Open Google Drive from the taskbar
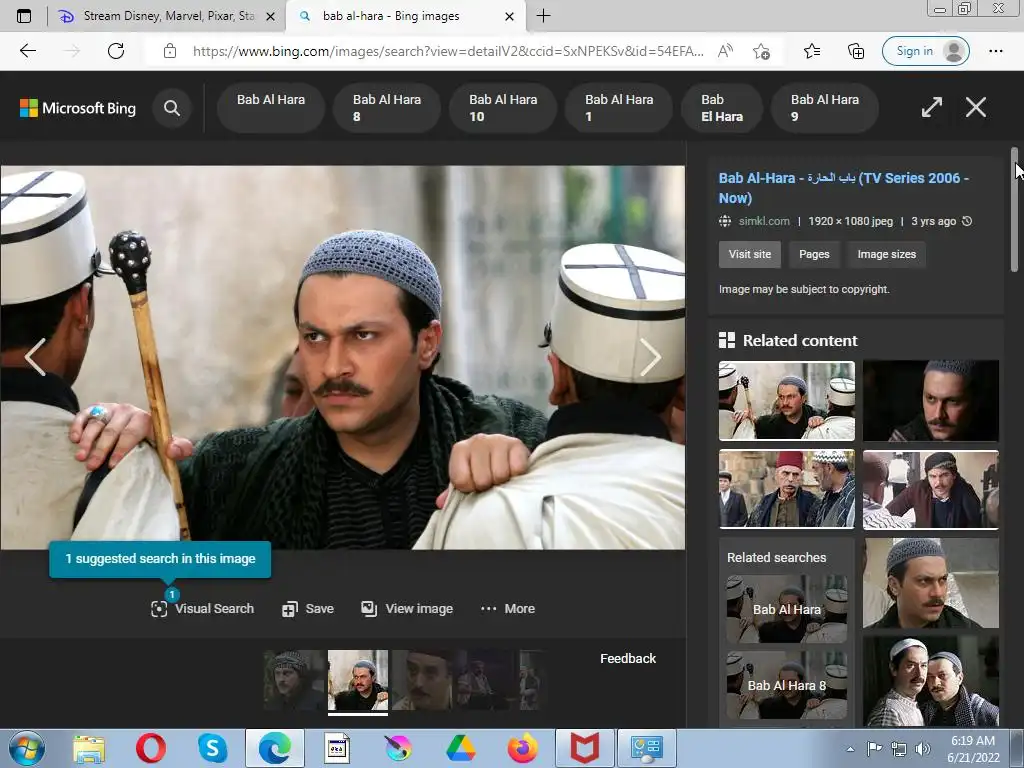This screenshot has height=768, width=1024. [x=460, y=748]
